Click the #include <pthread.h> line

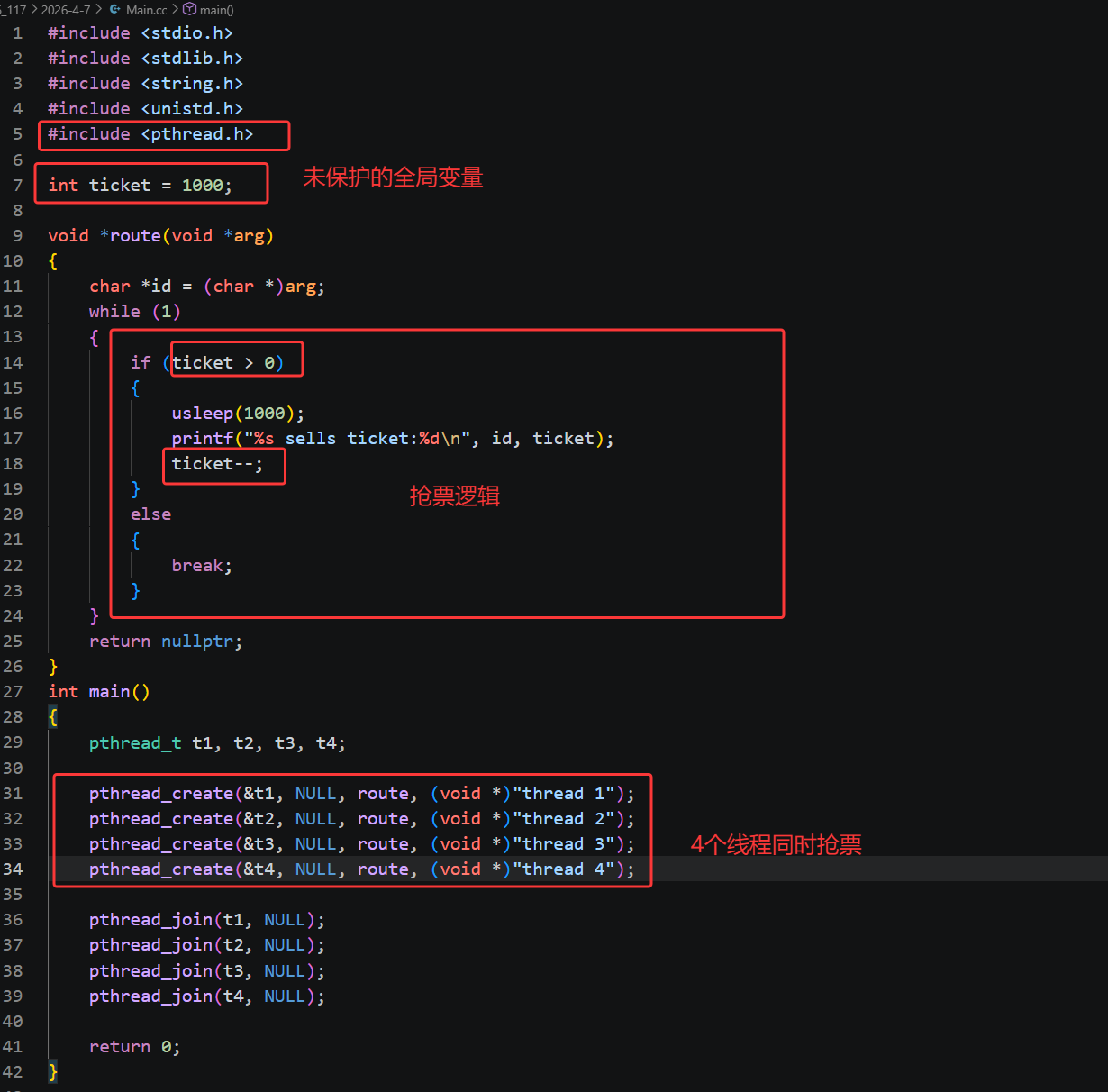pos(150,134)
